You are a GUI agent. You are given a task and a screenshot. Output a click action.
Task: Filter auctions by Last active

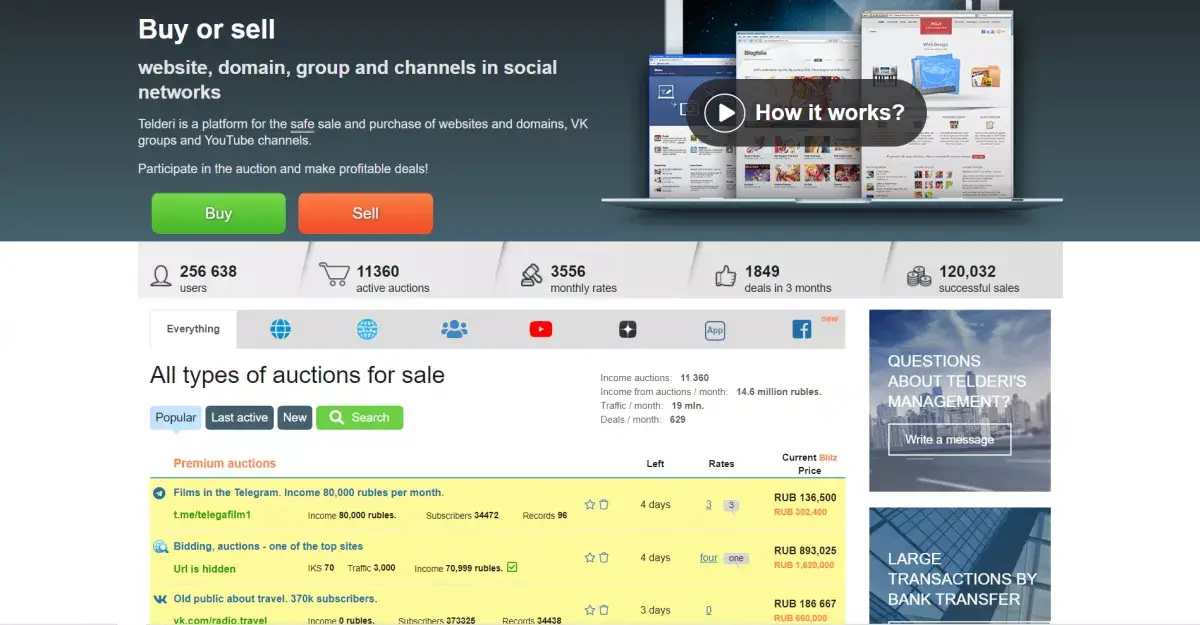(x=239, y=417)
